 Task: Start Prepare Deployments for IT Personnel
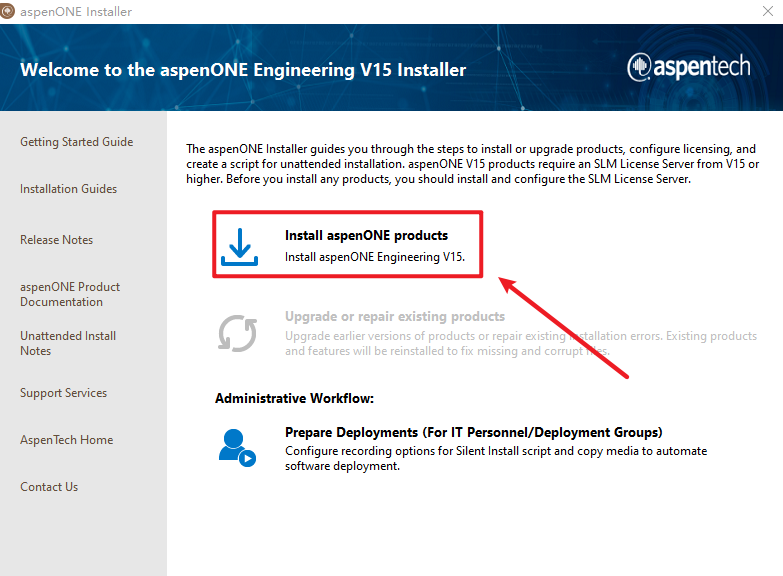[x=473, y=433]
